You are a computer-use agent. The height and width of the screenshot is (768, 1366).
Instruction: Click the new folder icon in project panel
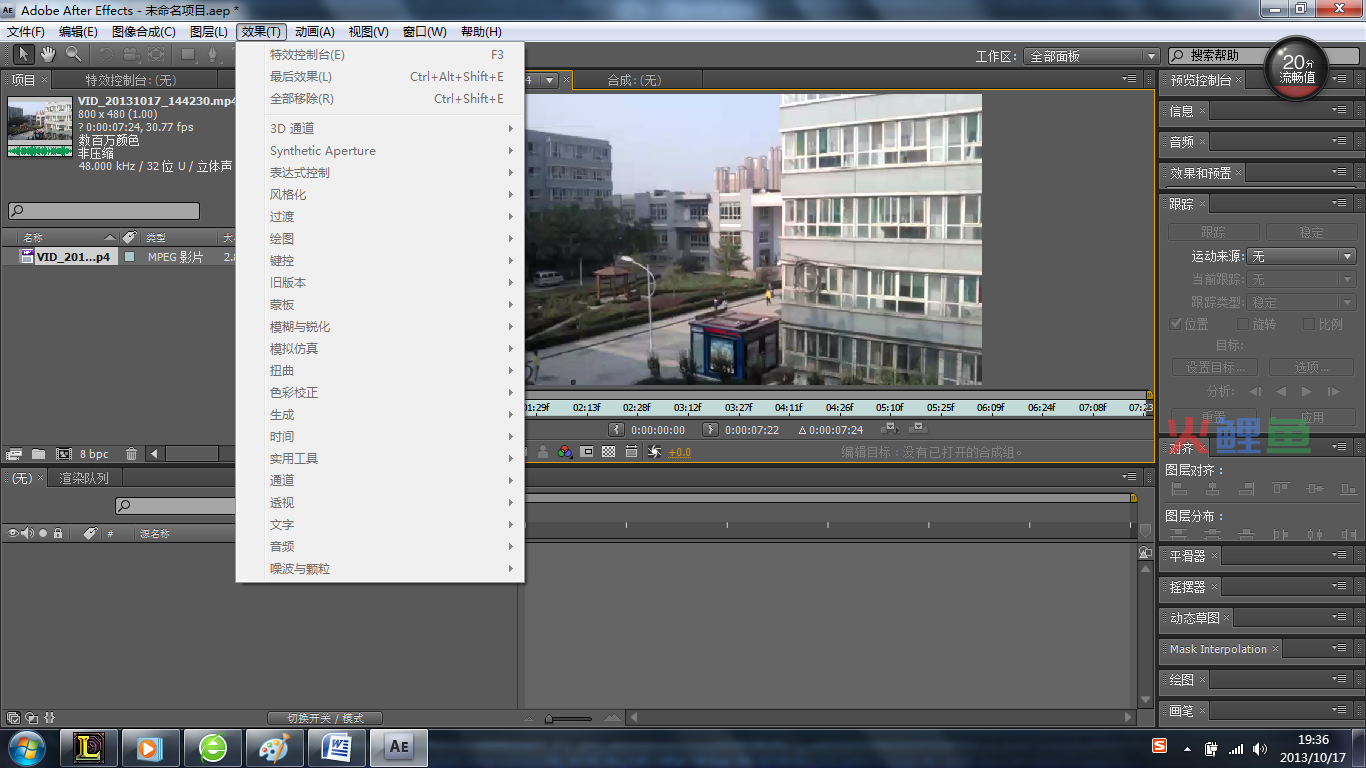pos(38,454)
